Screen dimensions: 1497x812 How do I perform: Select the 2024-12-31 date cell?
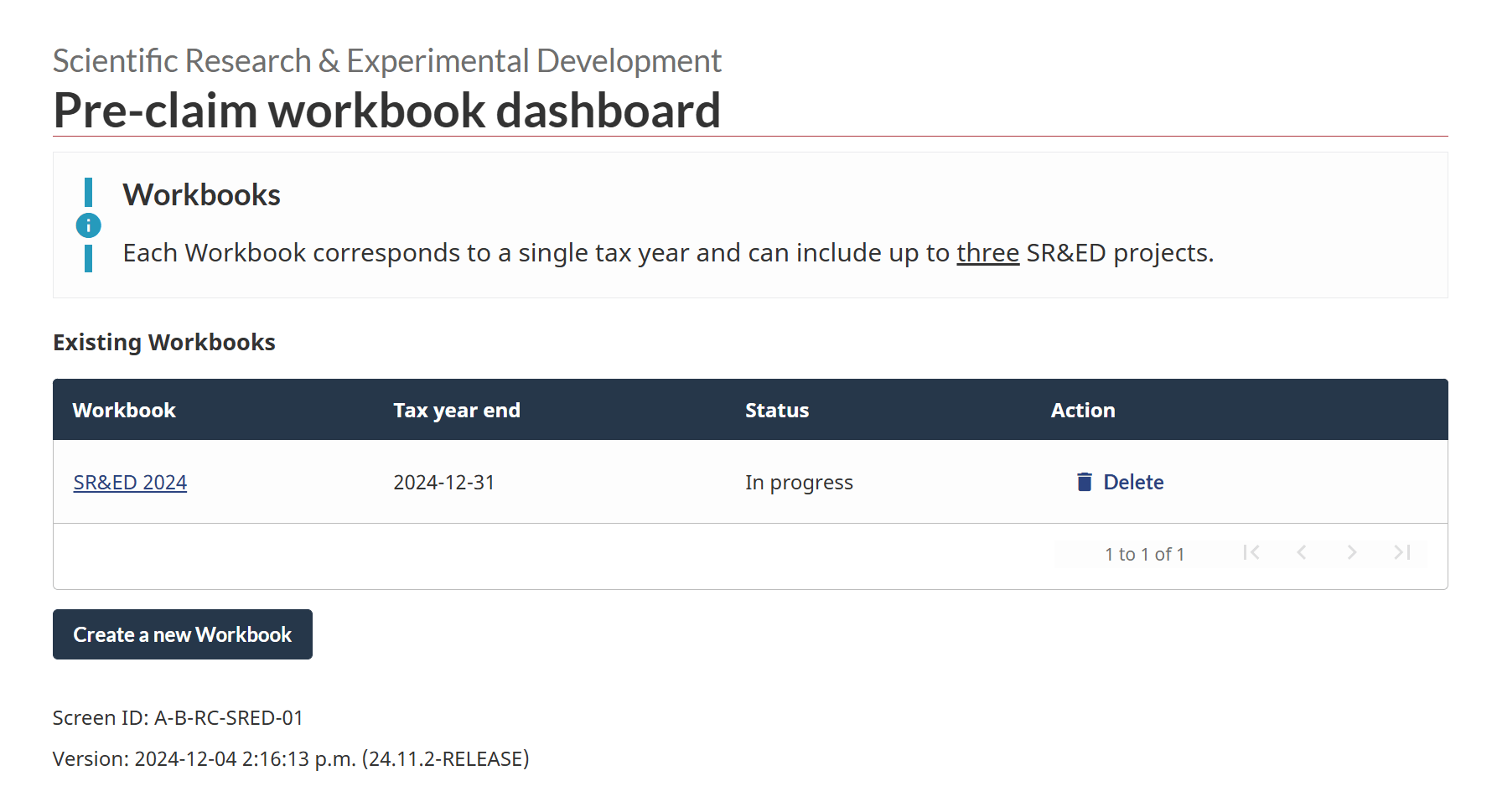coord(444,483)
